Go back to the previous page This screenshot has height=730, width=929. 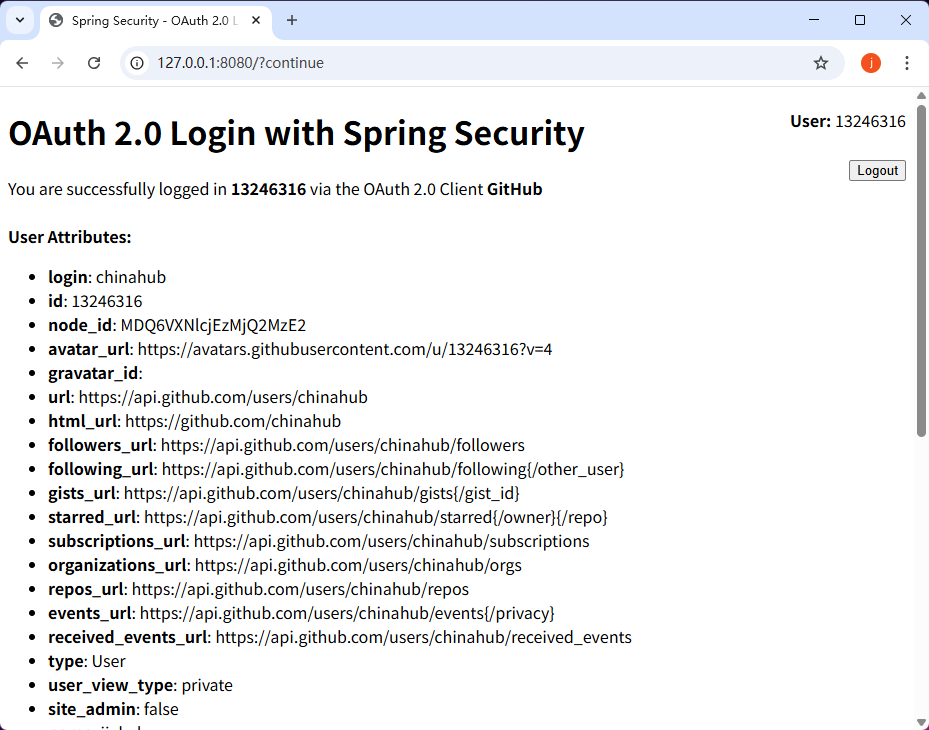pos(22,63)
